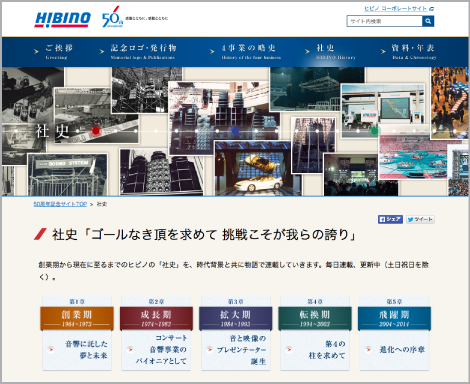
Task: Click the white car exhibition photo
Action: (258, 168)
